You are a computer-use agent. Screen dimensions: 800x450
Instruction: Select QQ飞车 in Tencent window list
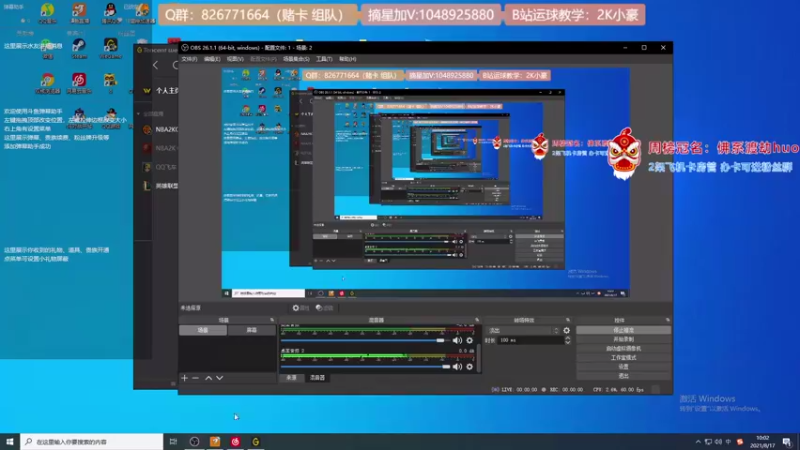161,167
